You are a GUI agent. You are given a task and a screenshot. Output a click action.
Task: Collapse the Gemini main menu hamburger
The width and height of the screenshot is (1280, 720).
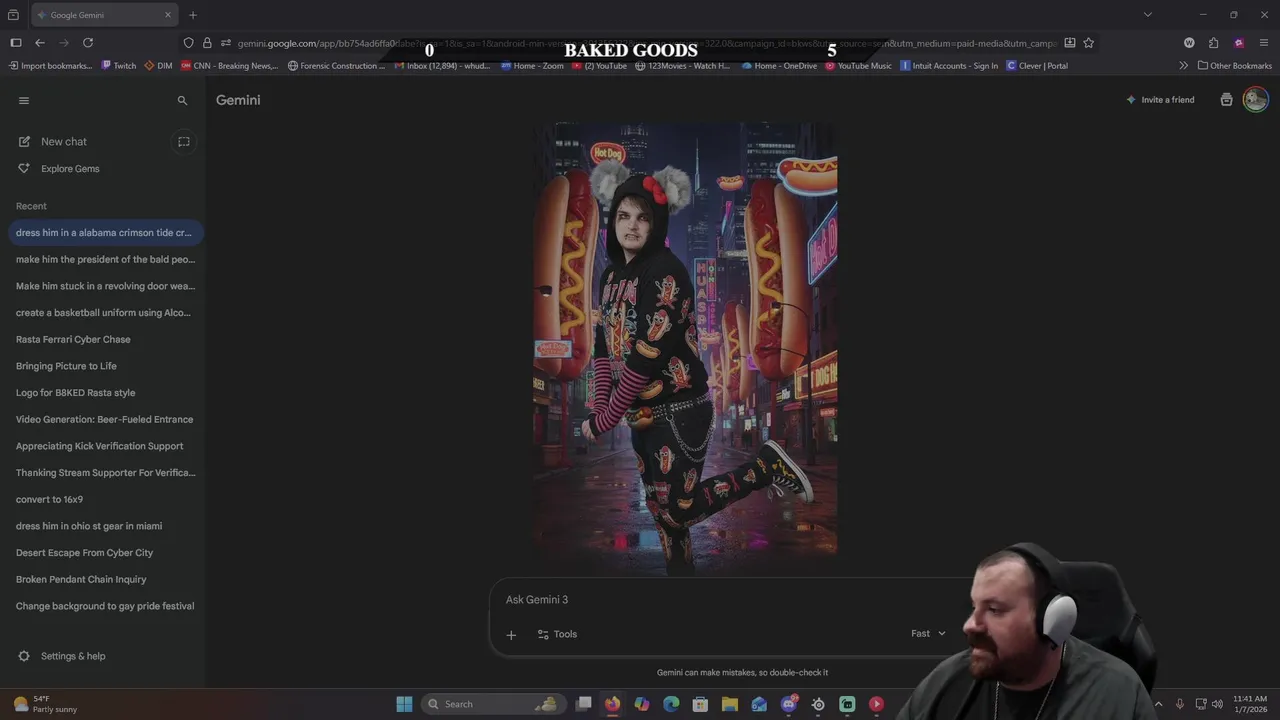tap(24, 100)
